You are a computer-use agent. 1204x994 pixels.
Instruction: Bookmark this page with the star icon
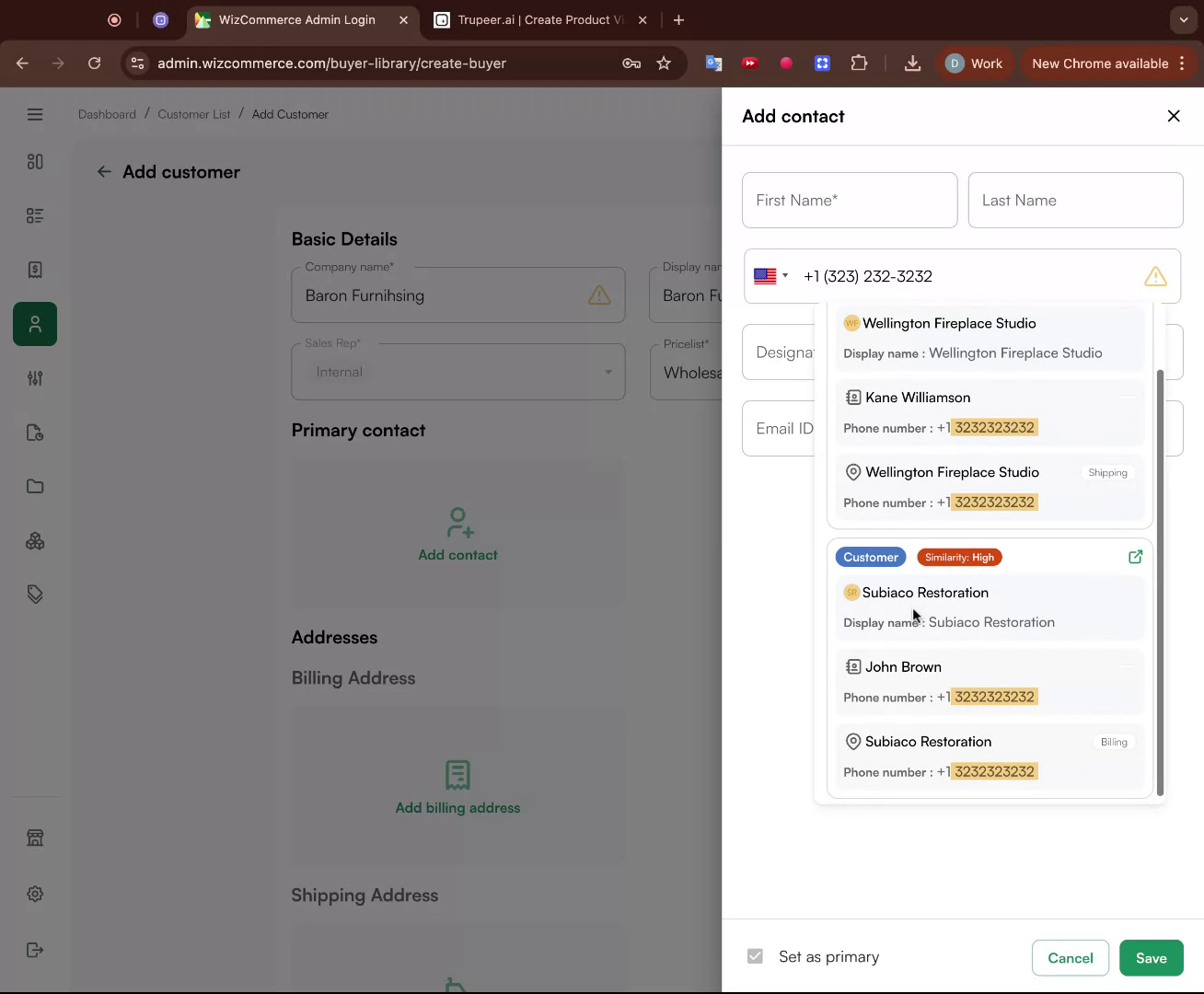(x=664, y=64)
